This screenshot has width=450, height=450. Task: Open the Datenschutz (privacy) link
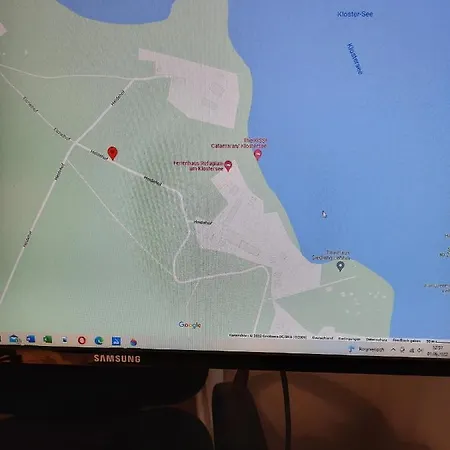pyautogui.click(x=376, y=339)
